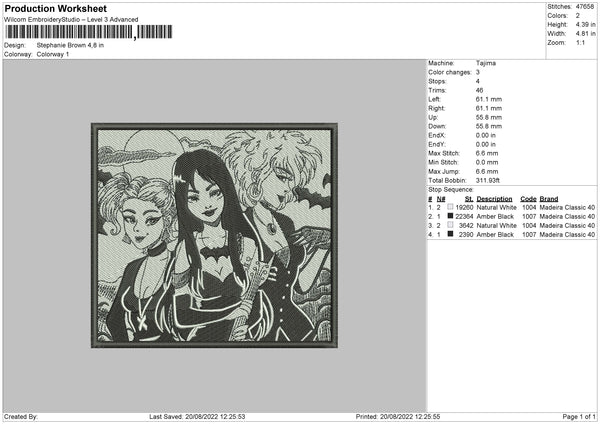Click the 'Stops:' label

pos(437,81)
